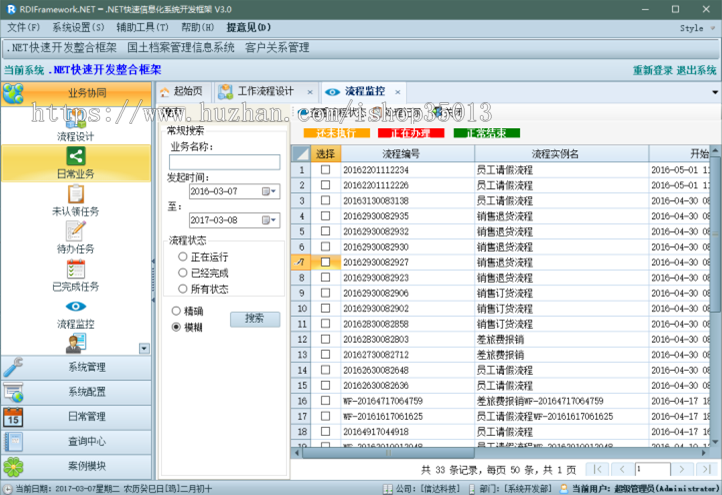Select the 所有状态 radio button

pyautogui.click(x=183, y=289)
